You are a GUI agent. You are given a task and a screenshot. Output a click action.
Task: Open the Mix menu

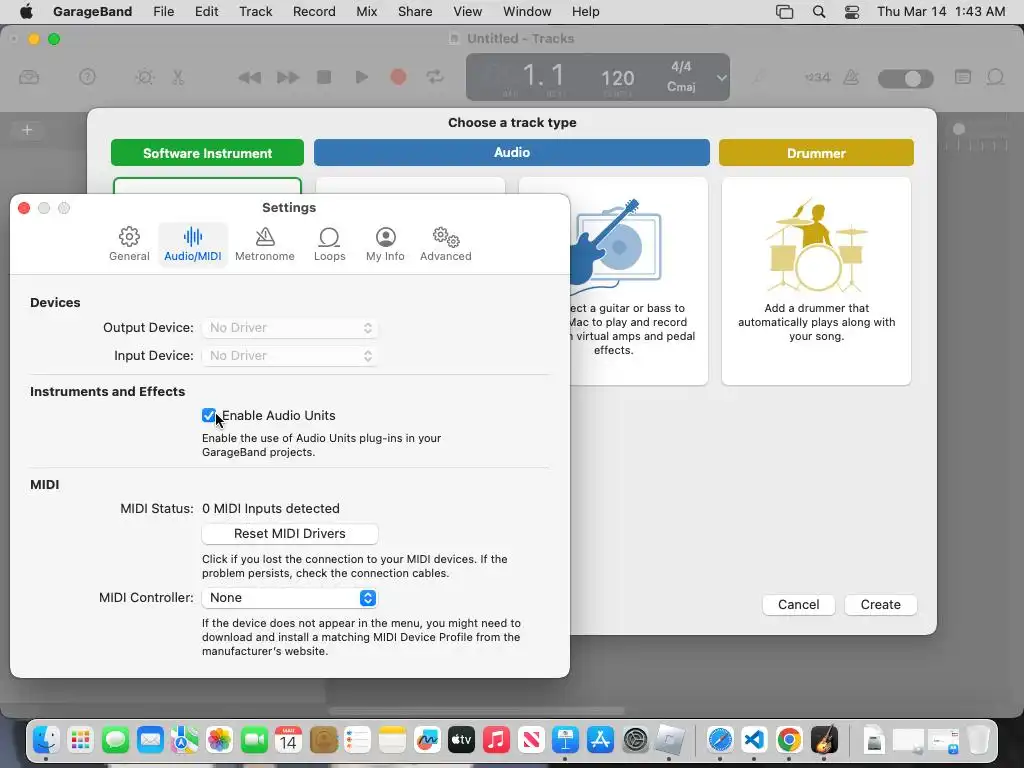(x=366, y=12)
